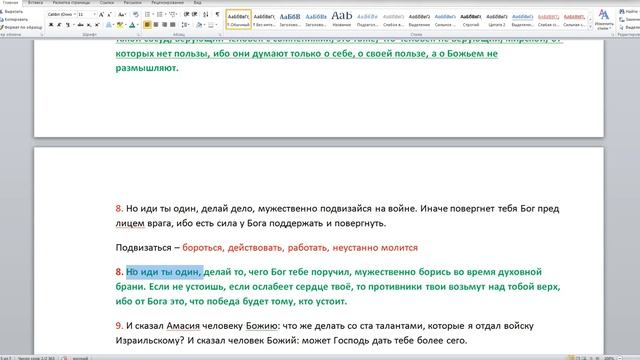Open the Главная ribbon tab
The image size is (640, 360).
[11, 2]
